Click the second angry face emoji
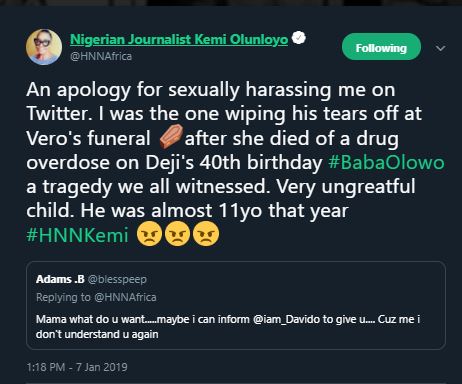 [x=177, y=234]
